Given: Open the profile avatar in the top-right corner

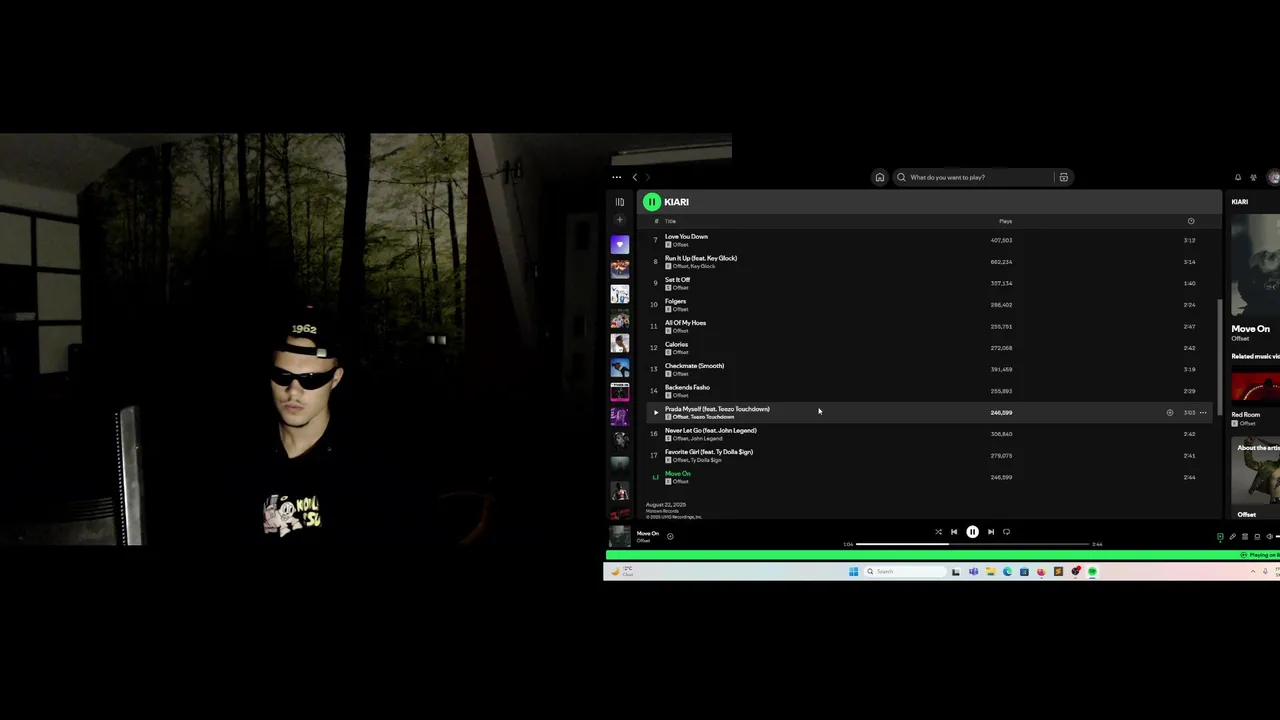Looking at the screenshot, I should click(x=1273, y=177).
